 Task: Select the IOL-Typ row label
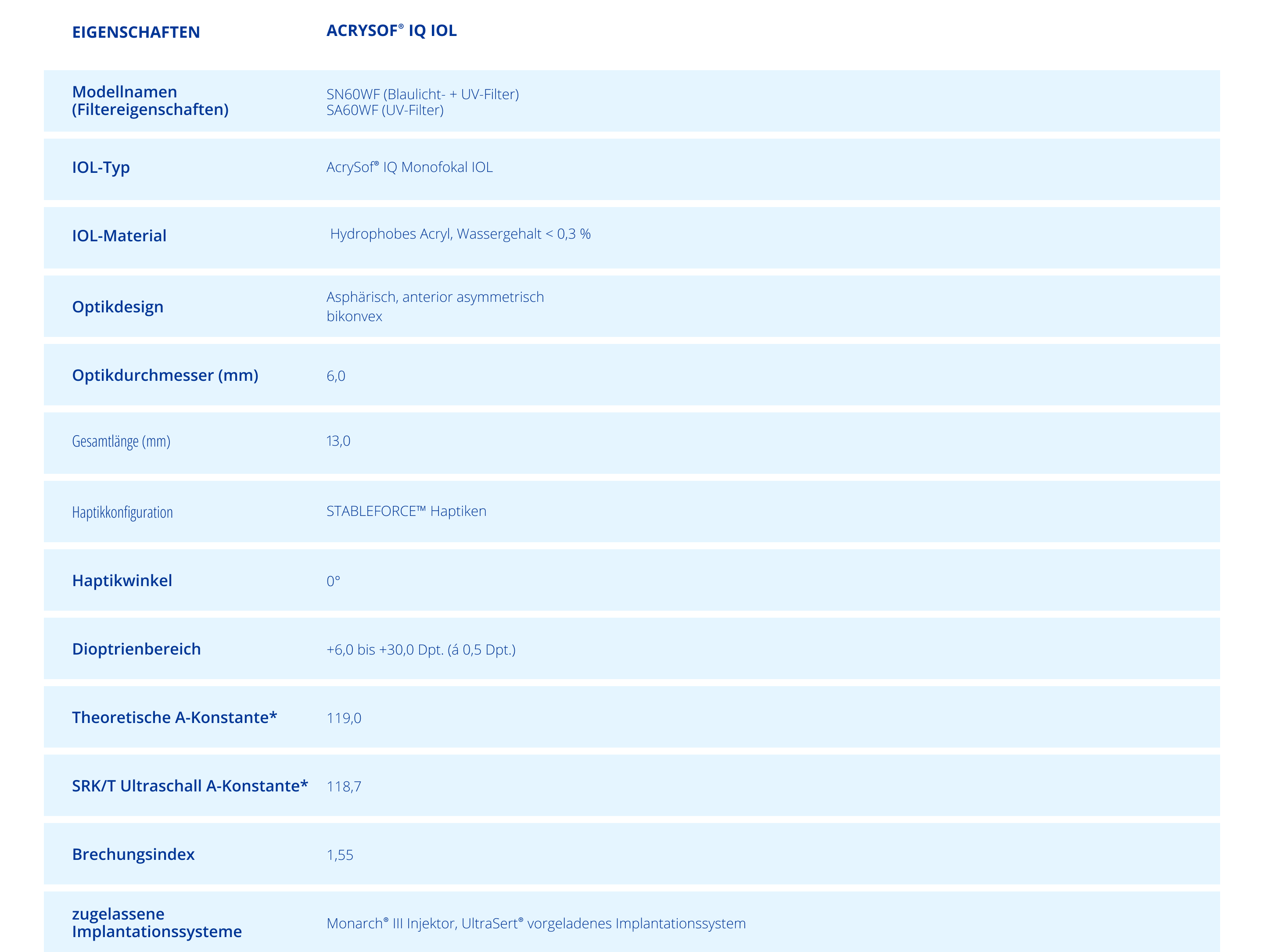(x=101, y=167)
